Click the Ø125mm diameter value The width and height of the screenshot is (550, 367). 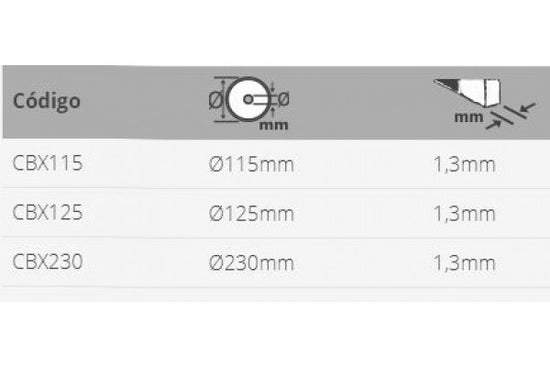[251, 213]
